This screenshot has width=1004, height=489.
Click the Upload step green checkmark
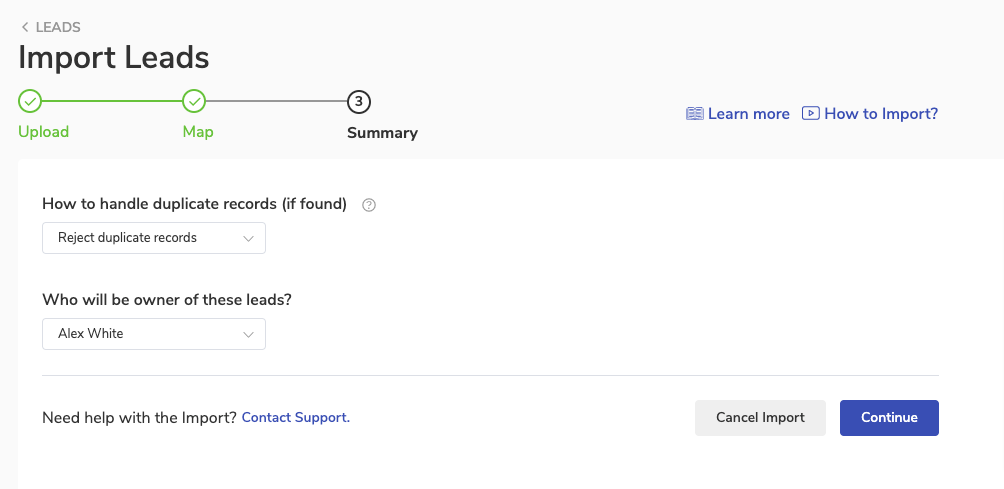(x=30, y=101)
